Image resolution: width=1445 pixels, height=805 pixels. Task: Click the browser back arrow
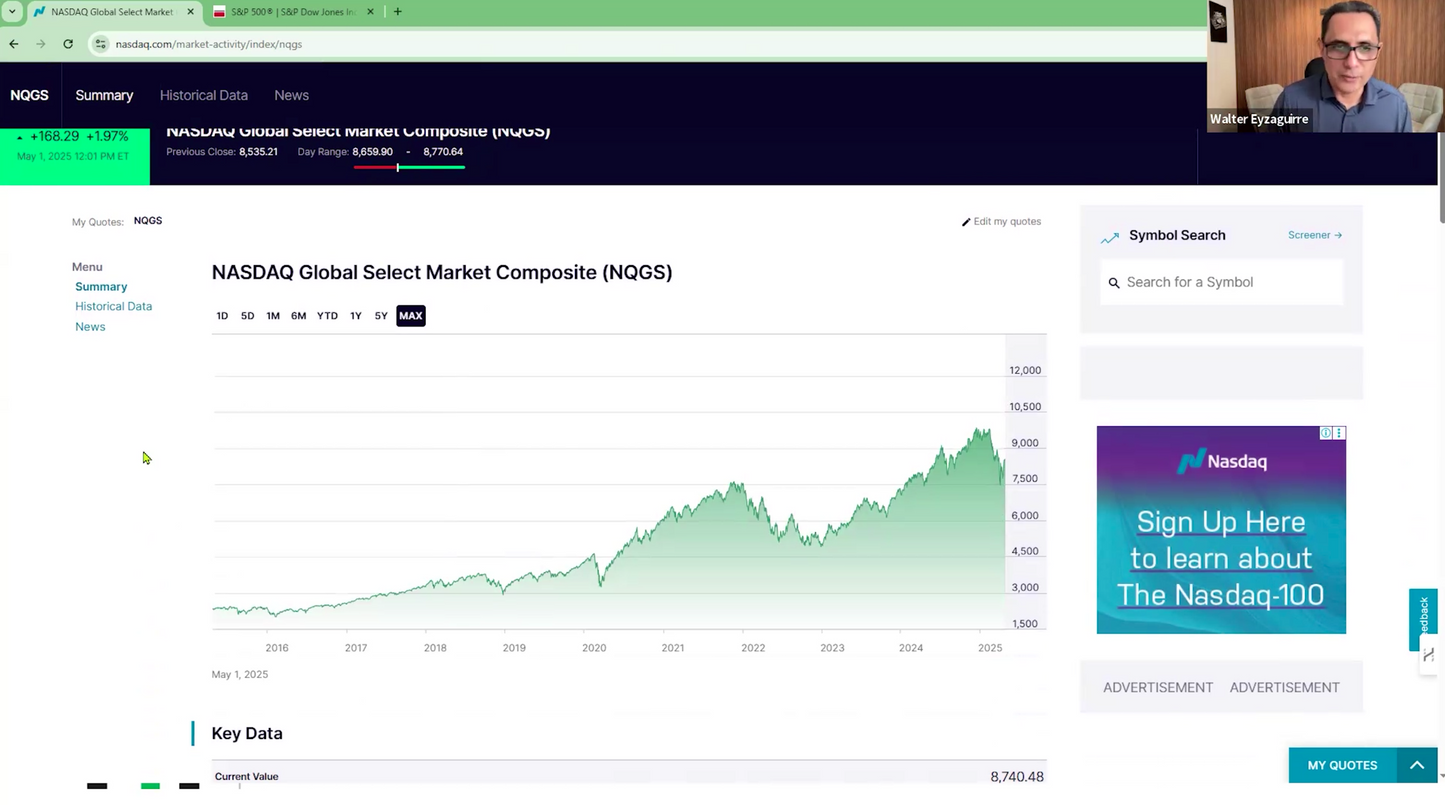pyautogui.click(x=14, y=44)
